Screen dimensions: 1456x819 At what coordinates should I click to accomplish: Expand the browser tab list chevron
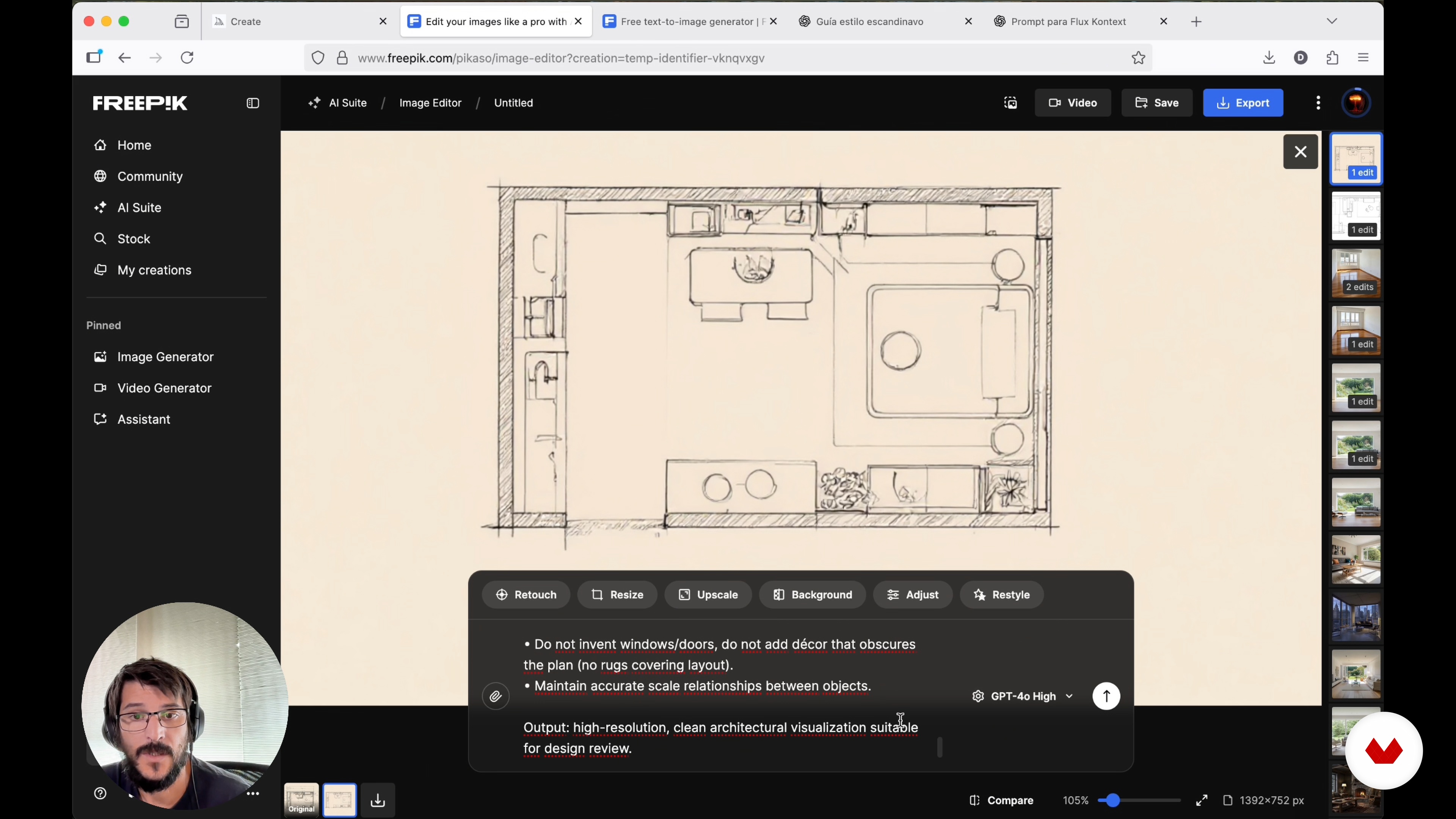[x=1332, y=22]
